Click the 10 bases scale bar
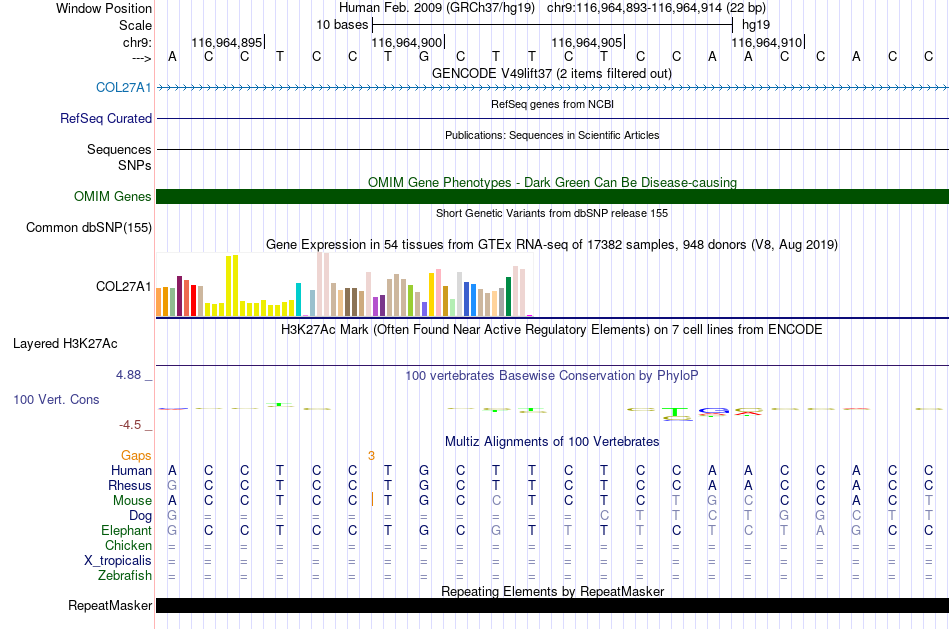The image size is (950, 629). coord(553,25)
